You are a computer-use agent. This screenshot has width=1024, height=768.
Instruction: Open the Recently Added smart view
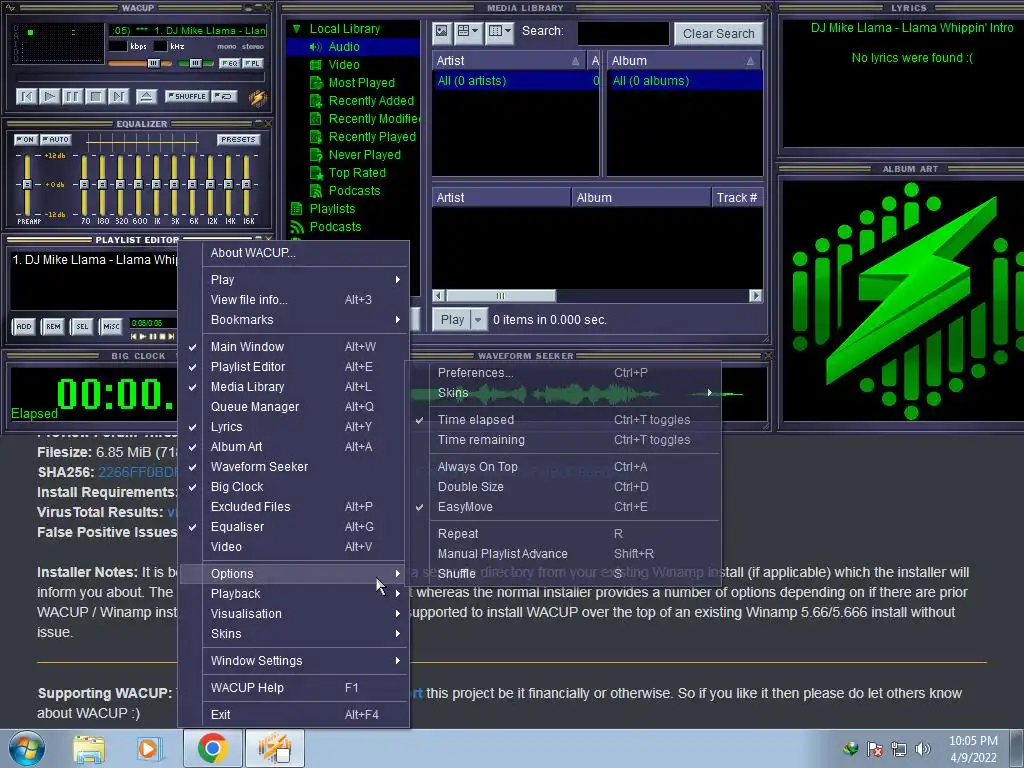pos(371,101)
